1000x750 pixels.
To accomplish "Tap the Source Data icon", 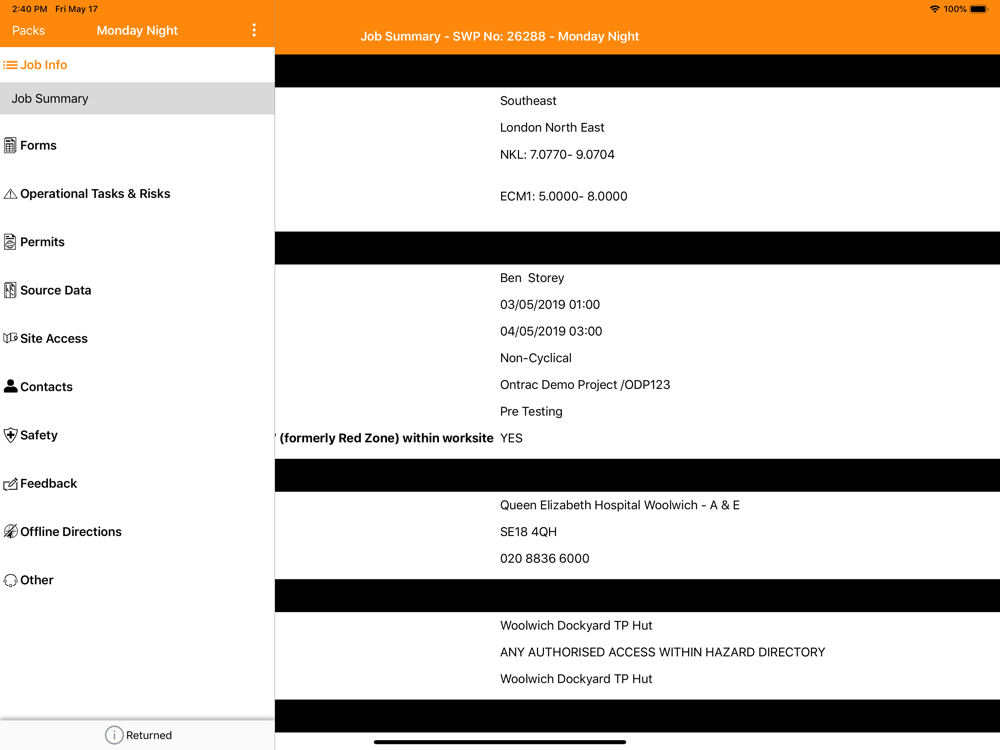I will (x=10, y=290).
